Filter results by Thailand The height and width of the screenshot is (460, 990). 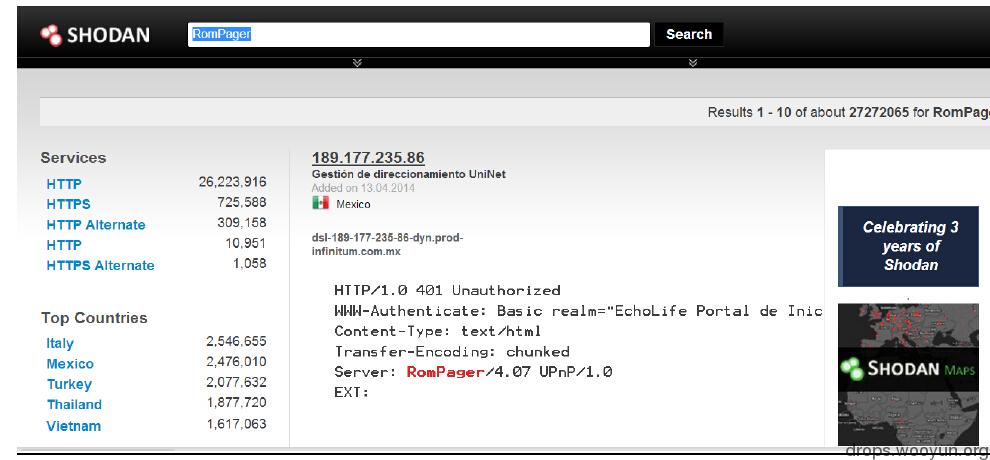[x=74, y=404]
